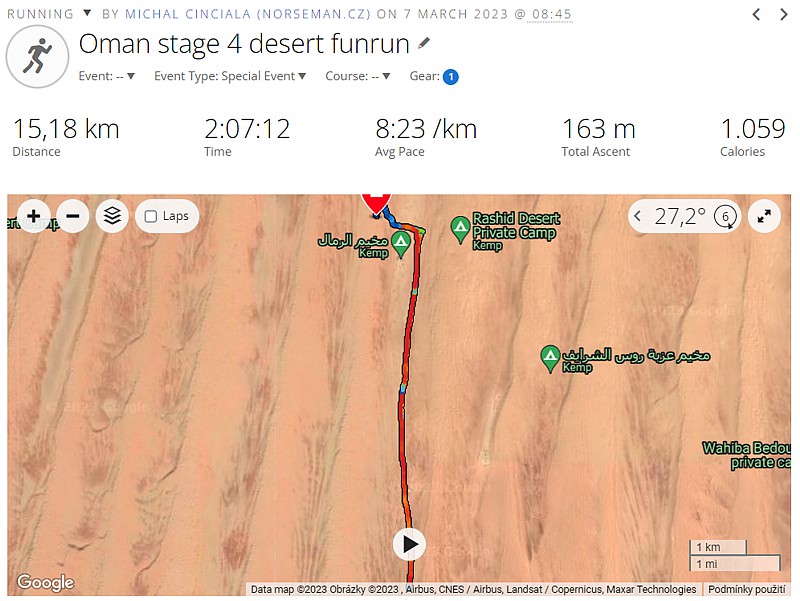Click the running activity type icon
This screenshot has width=800, height=601.
(37, 57)
